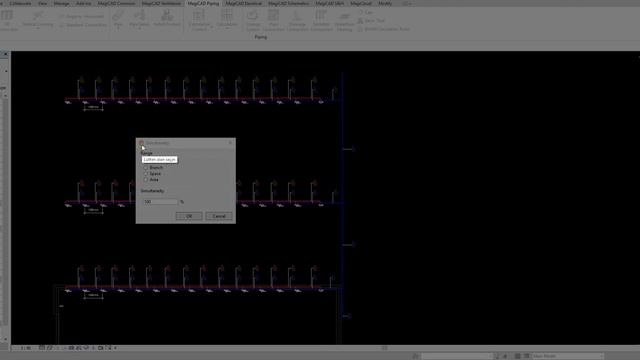Screen dimensions: 640x360
Task: Cancel the Simultaneity dialog
Action: point(219,216)
